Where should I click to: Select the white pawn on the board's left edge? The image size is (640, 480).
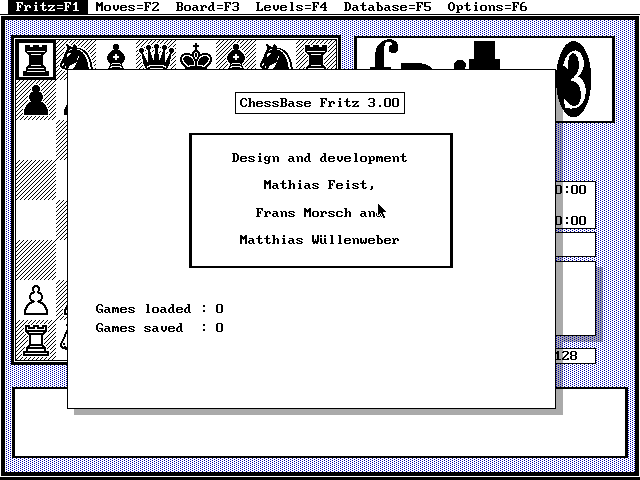point(36,300)
